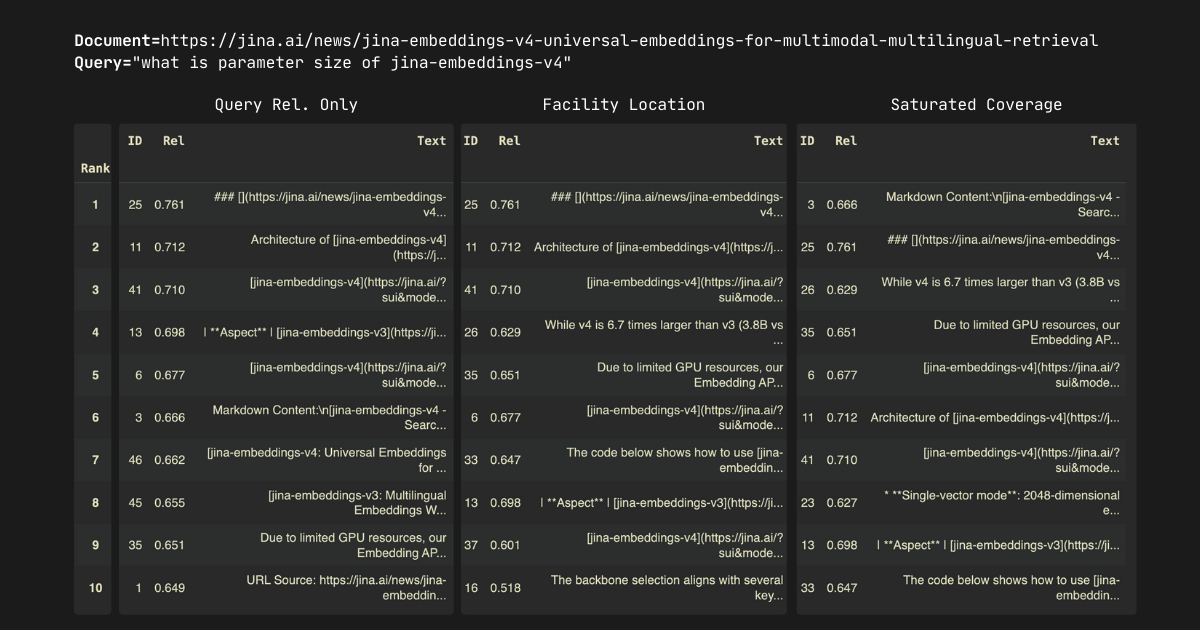Click Rel 0.698 in Facility Location table

506,503
